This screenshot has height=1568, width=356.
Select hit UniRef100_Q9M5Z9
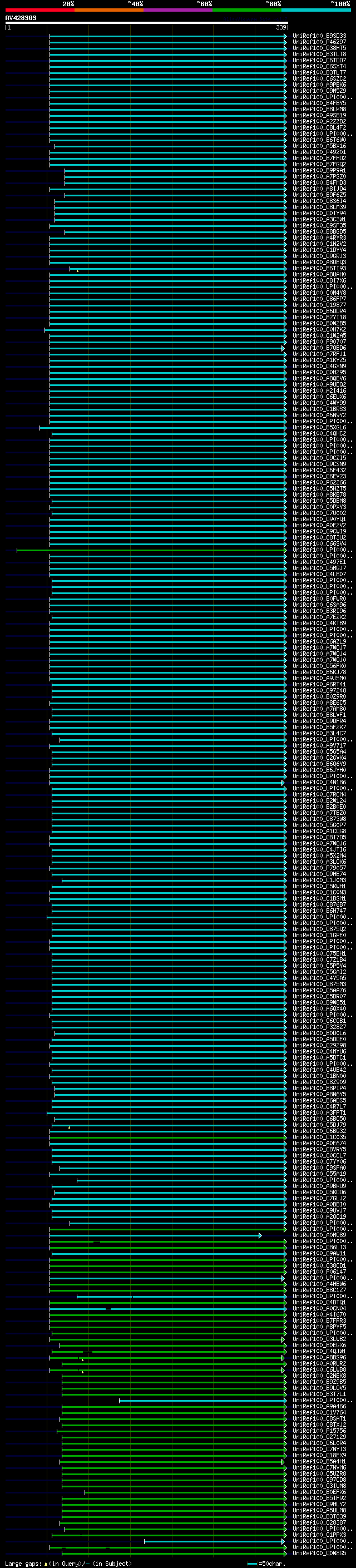319,91
